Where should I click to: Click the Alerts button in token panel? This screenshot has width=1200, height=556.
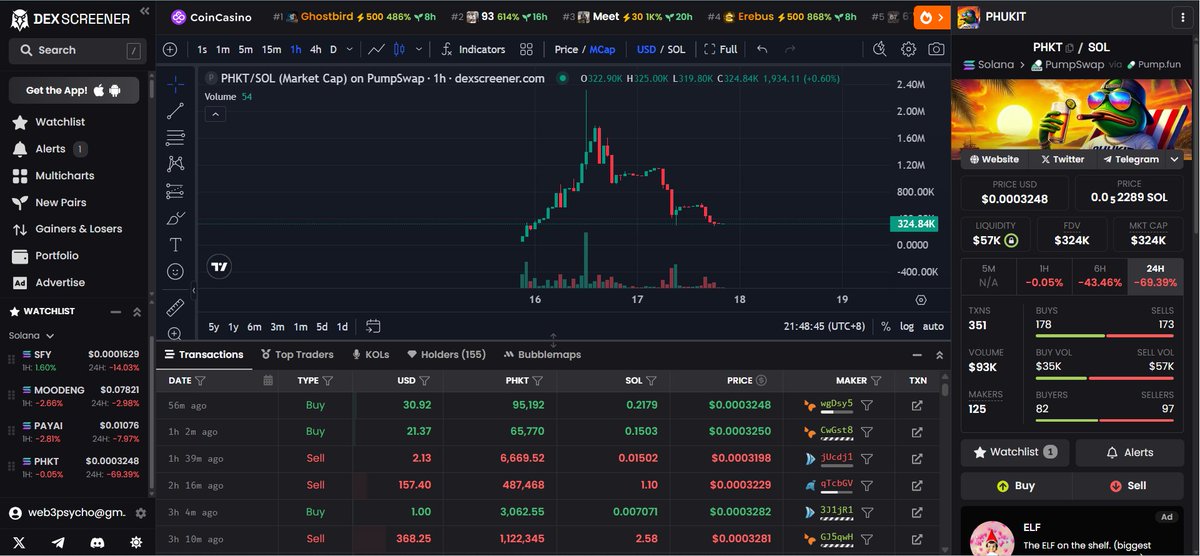(x=1128, y=452)
